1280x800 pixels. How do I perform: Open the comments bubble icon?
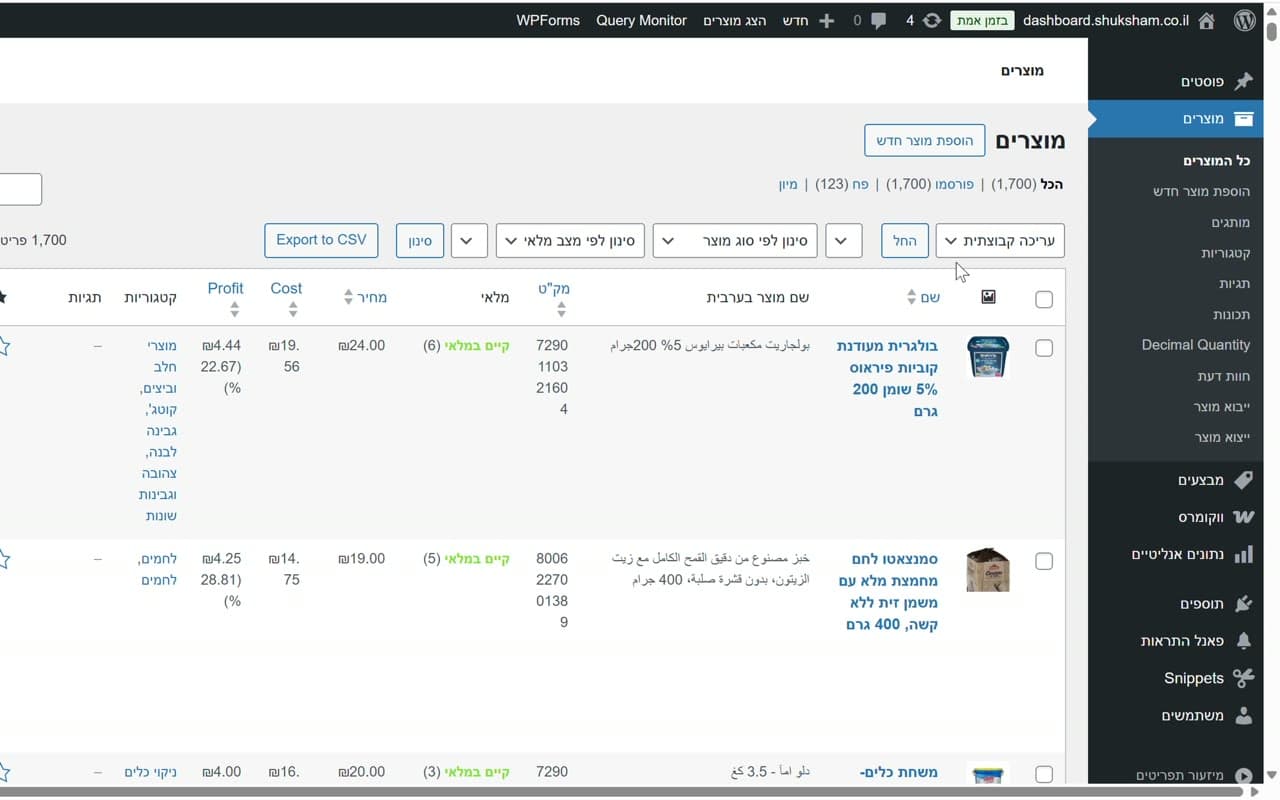coord(878,21)
